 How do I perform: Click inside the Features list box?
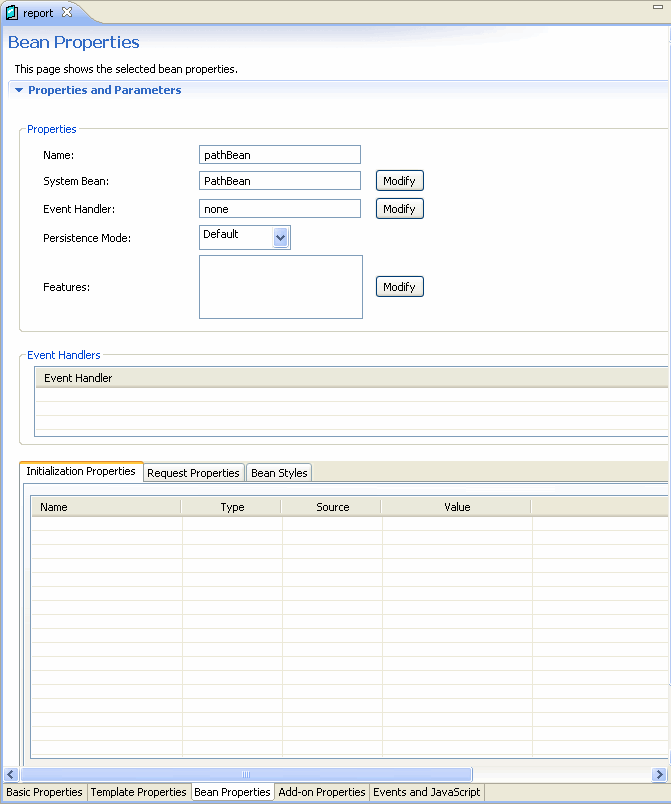(281, 287)
